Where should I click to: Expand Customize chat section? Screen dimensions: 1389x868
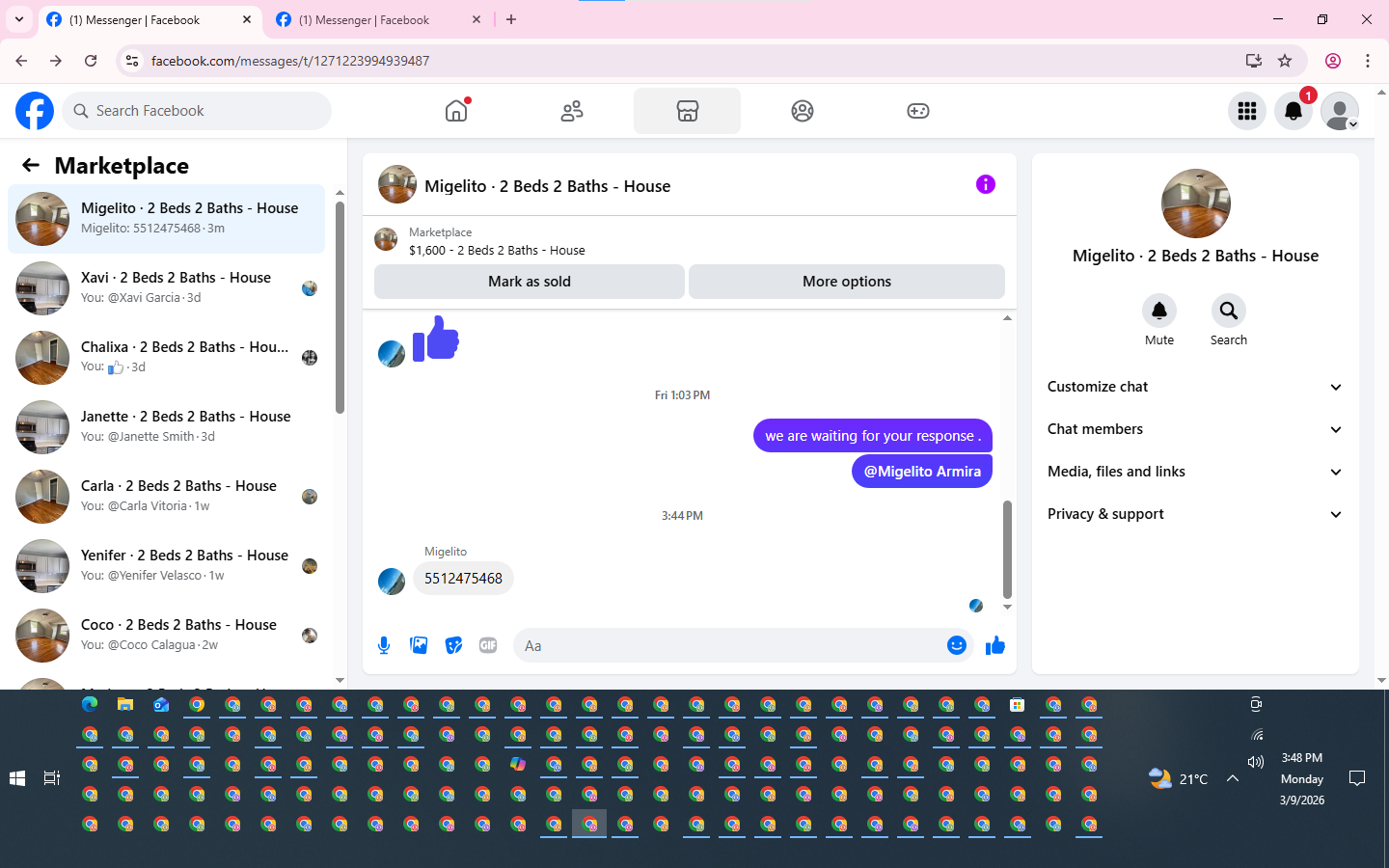pos(1195,387)
